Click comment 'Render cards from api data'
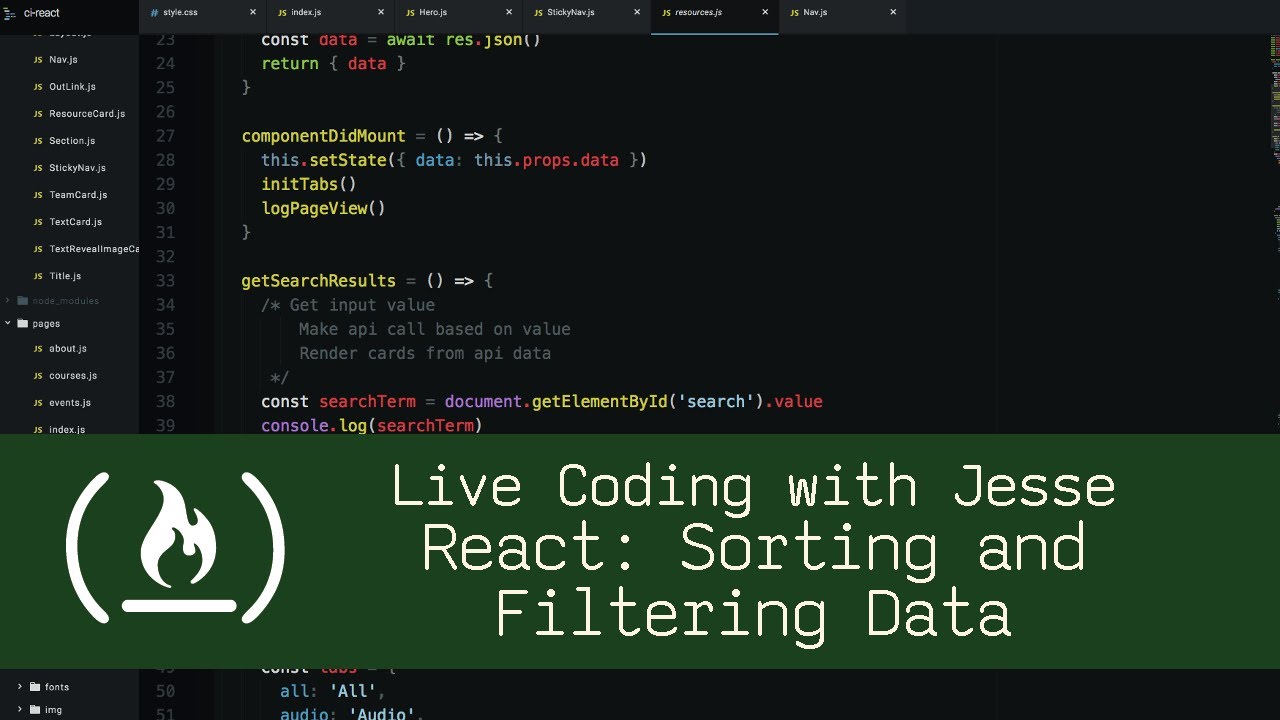The image size is (1280, 720). 424,353
